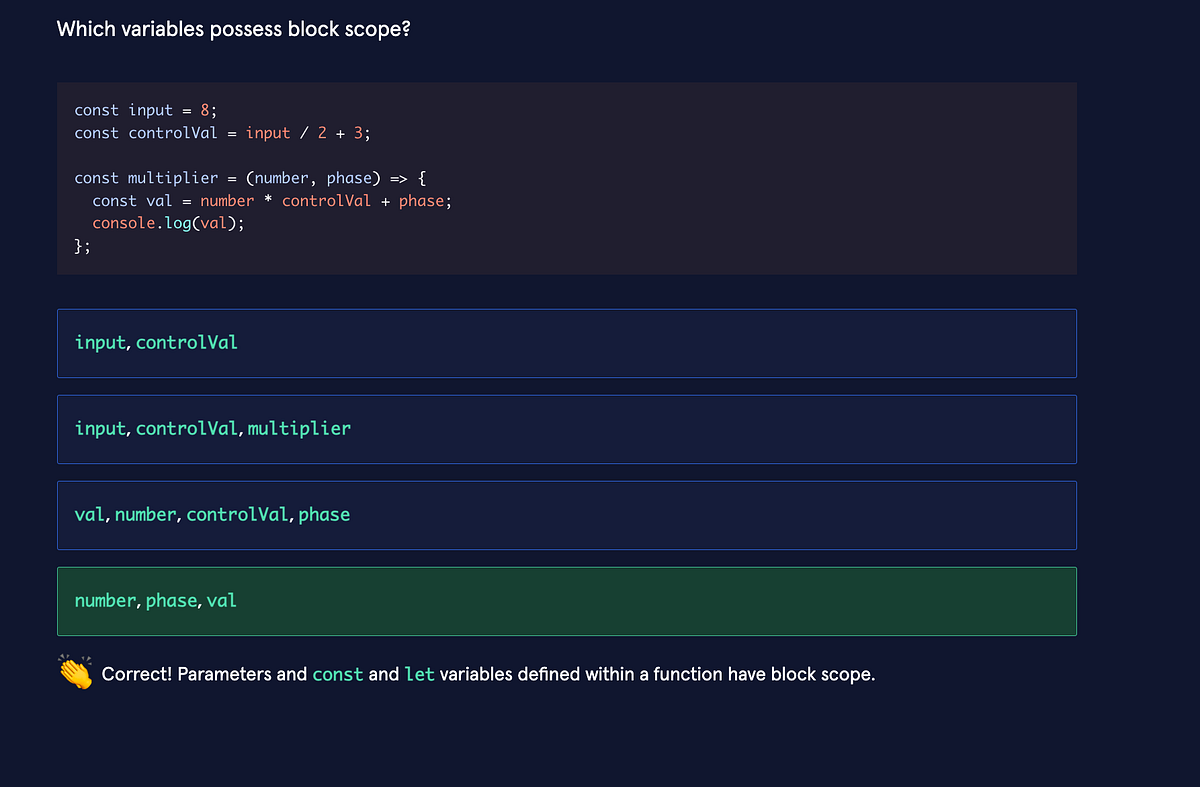Click the value 8 in the code
This screenshot has height=787, width=1200.
point(204,110)
